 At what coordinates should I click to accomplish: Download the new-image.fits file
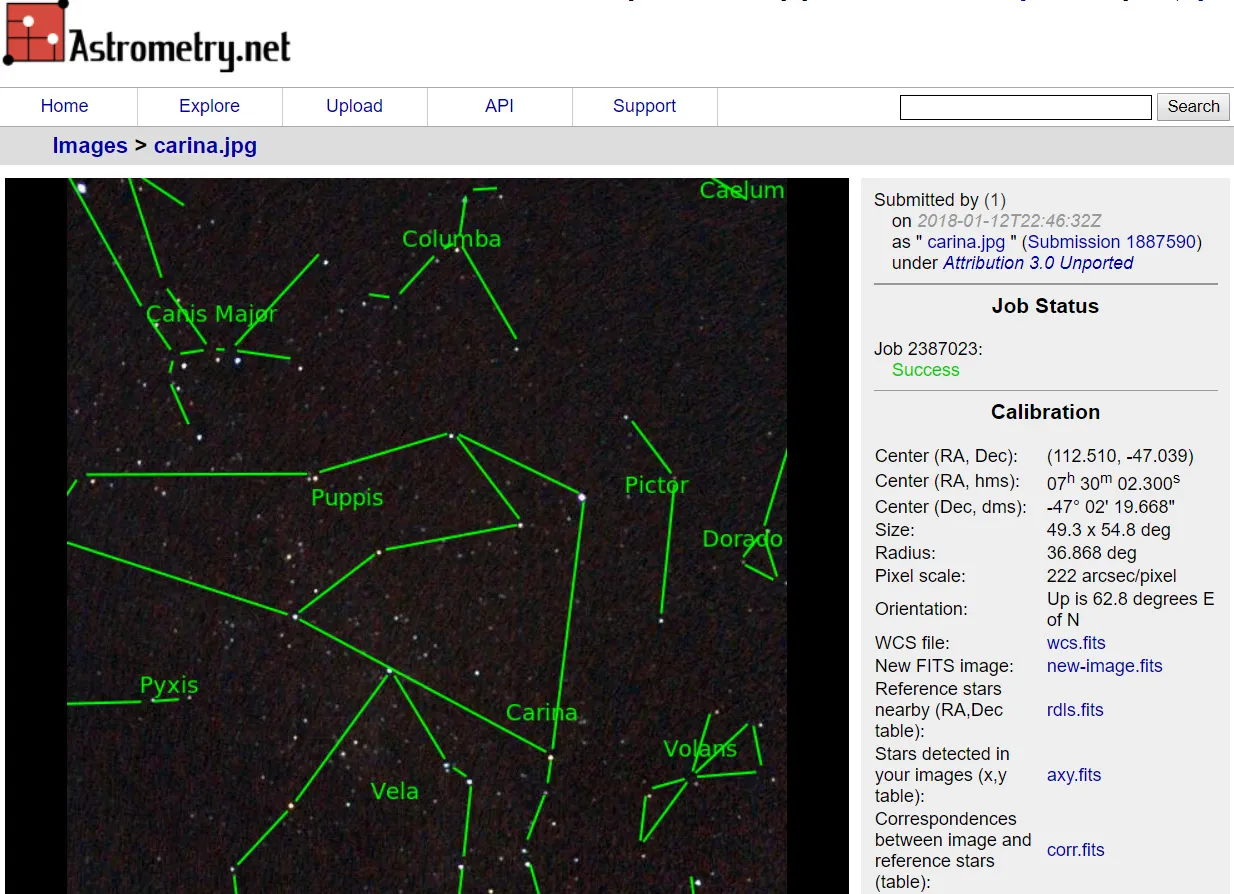click(1105, 666)
